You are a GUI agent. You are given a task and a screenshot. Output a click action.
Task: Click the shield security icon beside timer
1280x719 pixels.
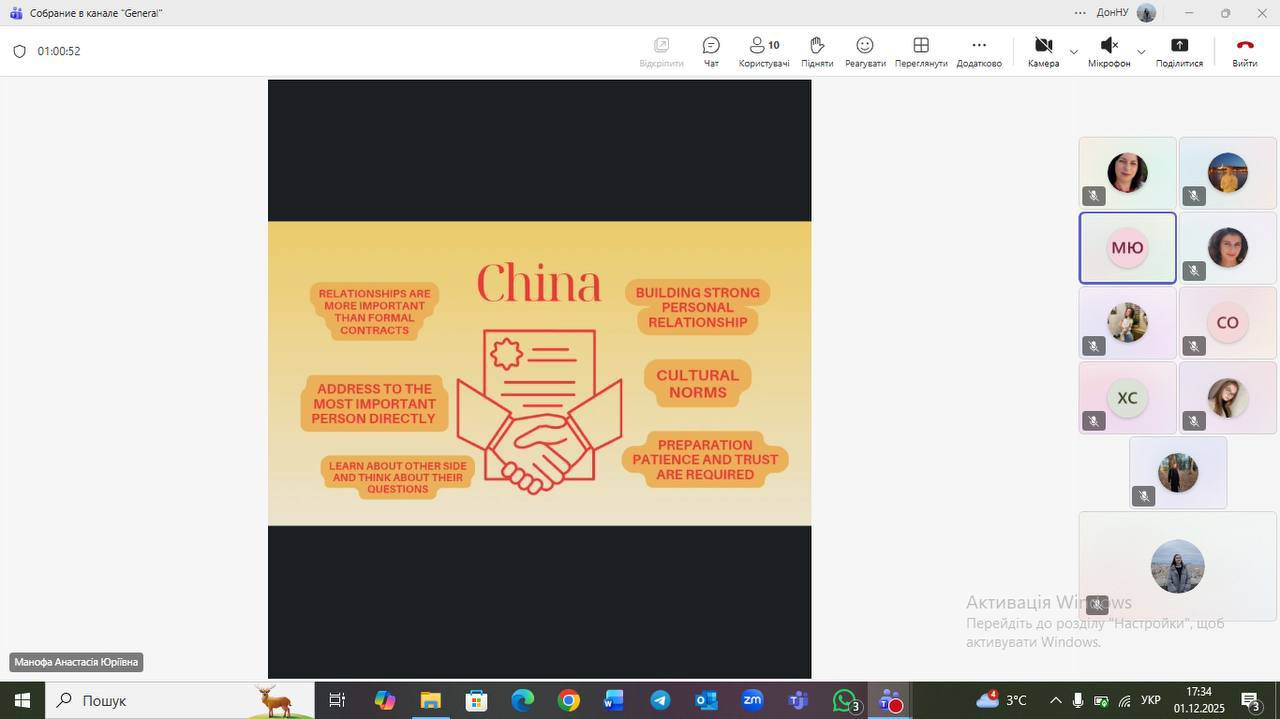pyautogui.click(x=19, y=51)
